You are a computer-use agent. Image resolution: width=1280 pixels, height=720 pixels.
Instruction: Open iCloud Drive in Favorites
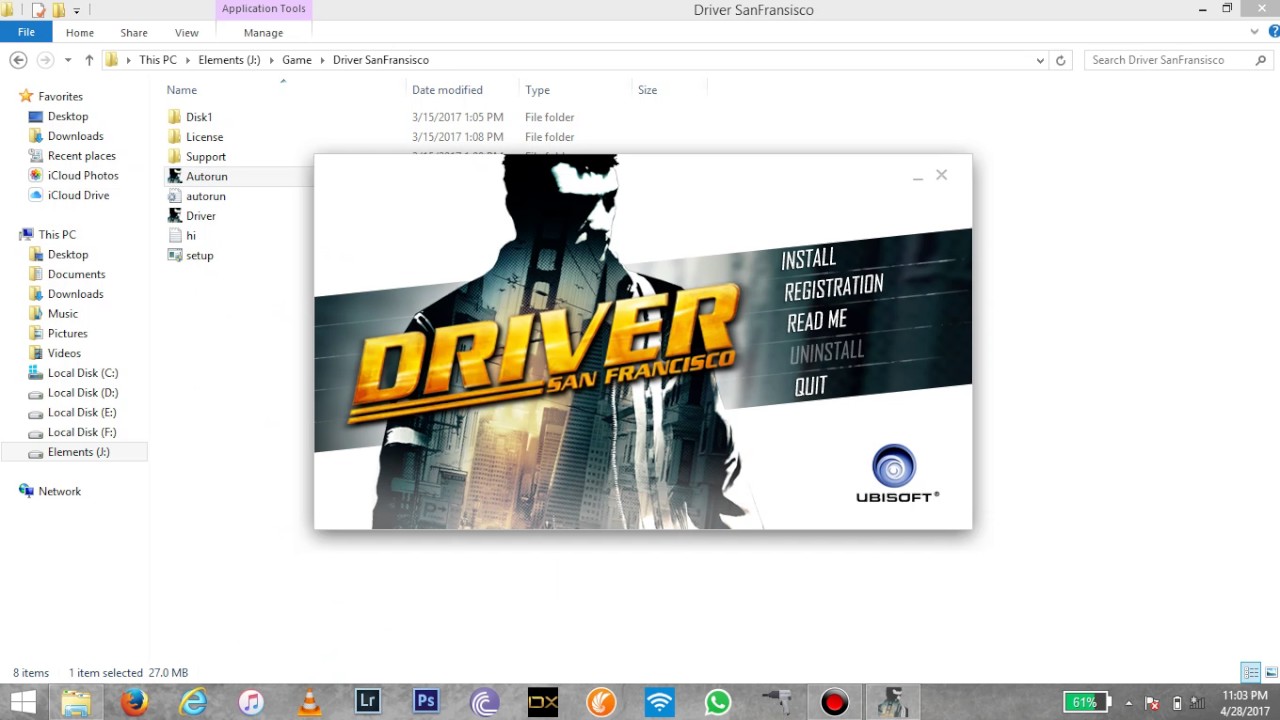click(78, 195)
